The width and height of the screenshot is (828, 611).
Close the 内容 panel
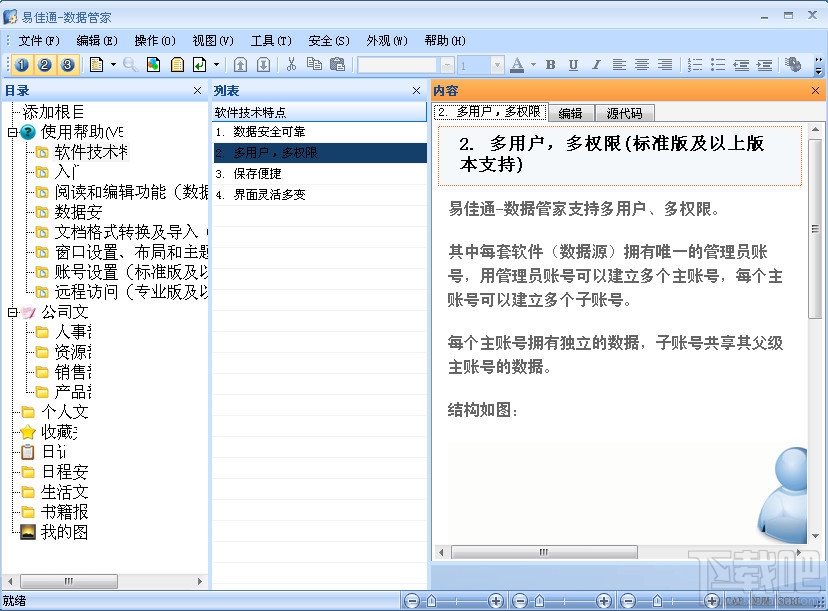click(x=815, y=91)
